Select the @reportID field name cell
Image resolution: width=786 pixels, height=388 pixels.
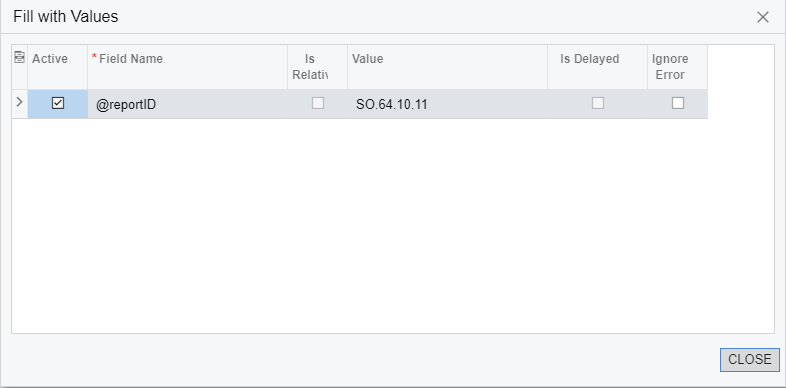tap(187, 104)
